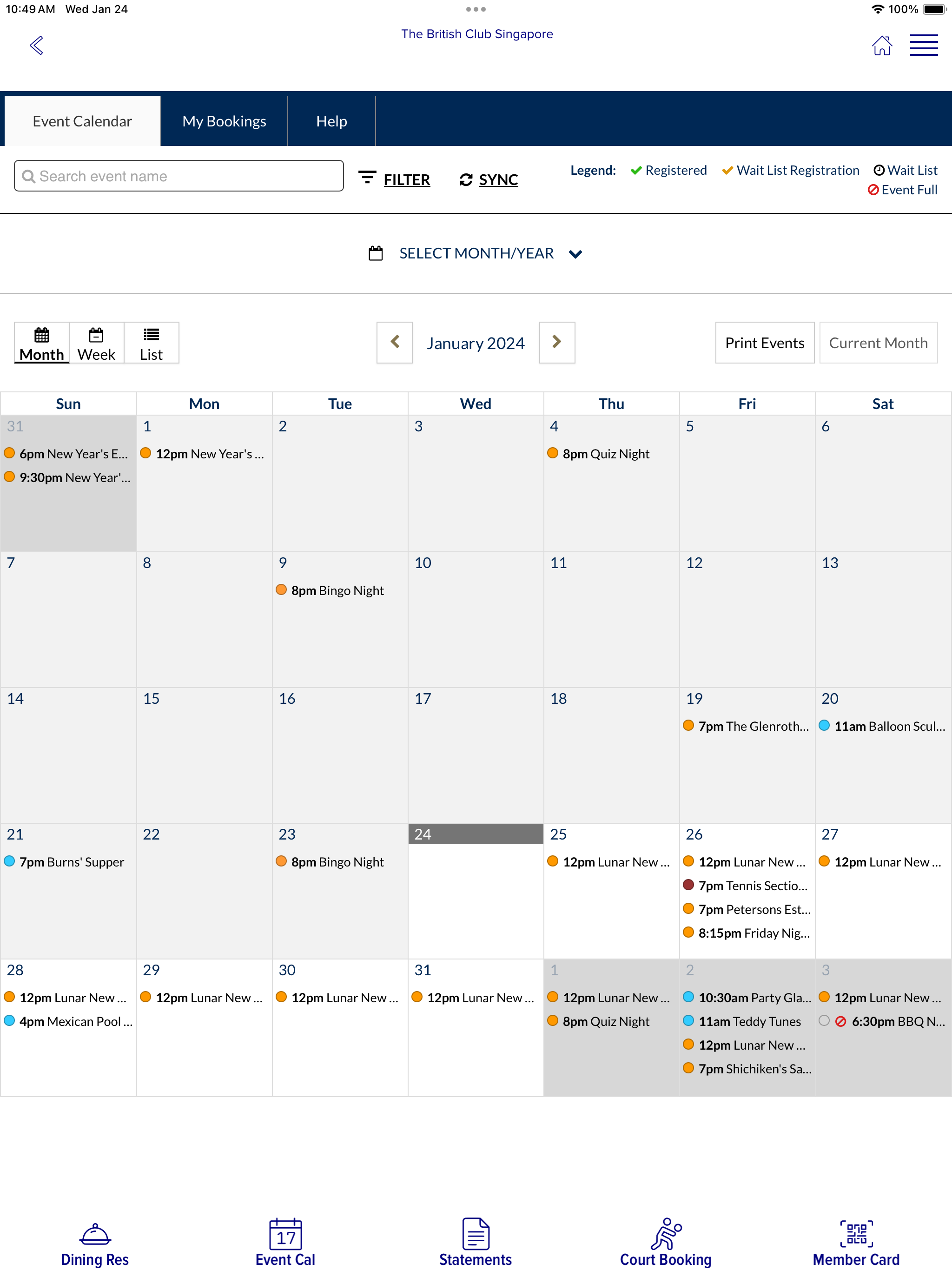Click the Sync refresh icon
The width and height of the screenshot is (952, 1270).
(466, 180)
